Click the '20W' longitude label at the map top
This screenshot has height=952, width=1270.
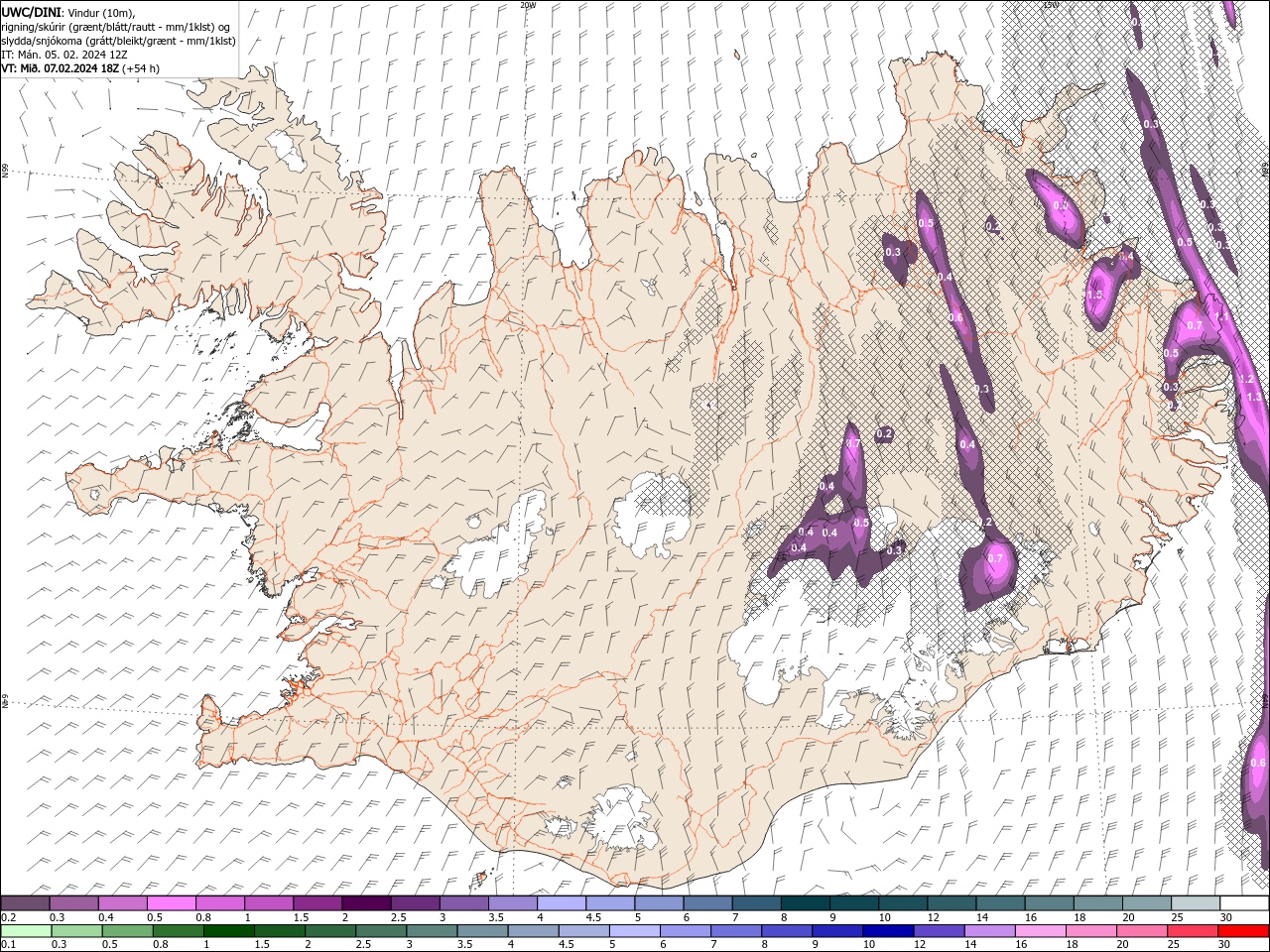click(528, 5)
